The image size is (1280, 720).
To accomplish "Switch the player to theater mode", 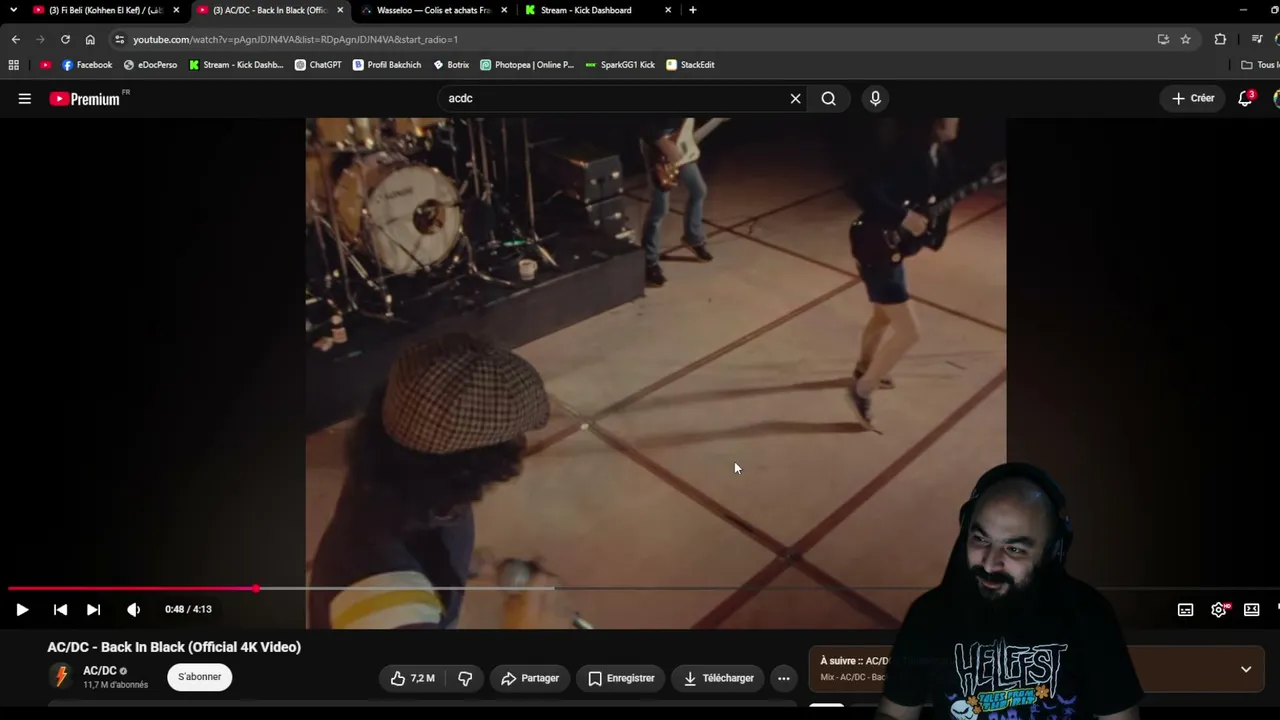I will coord(1251,609).
